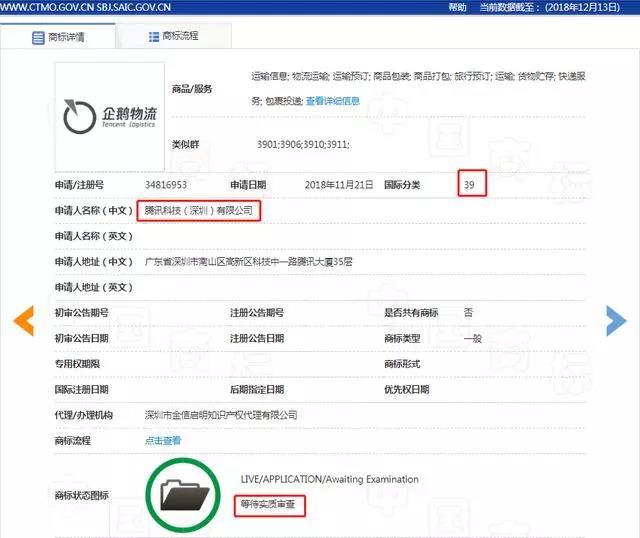Click the 商标状态图标 label
This screenshot has width=640, height=538.
click(82, 496)
